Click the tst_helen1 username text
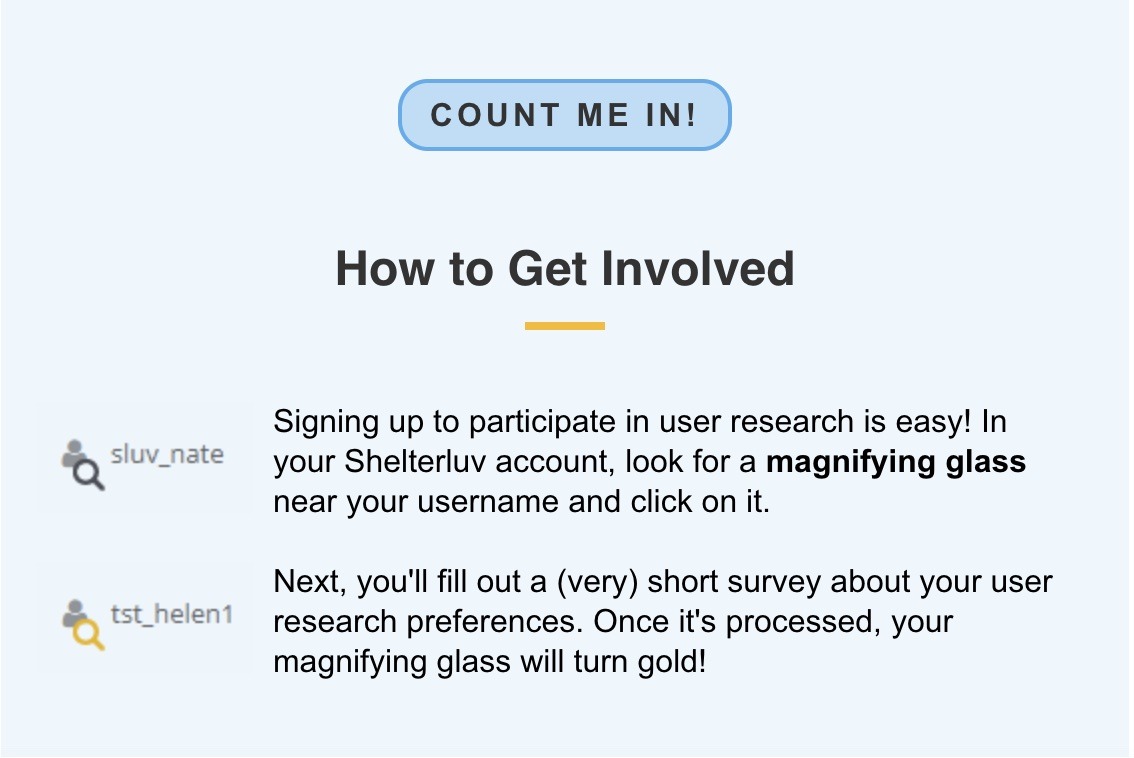 tap(171, 614)
